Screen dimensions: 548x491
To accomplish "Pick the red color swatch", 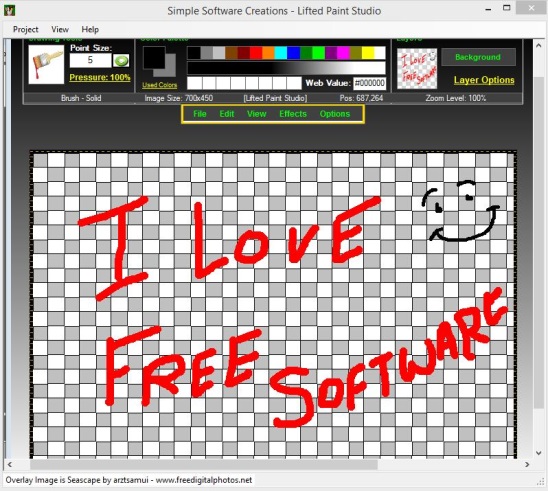I will coord(256,53).
